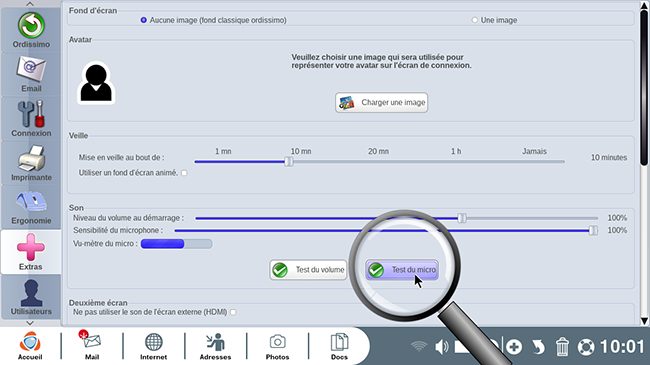Click 'Charger une image' button
Screen dimensions: 650x365
[381, 102]
